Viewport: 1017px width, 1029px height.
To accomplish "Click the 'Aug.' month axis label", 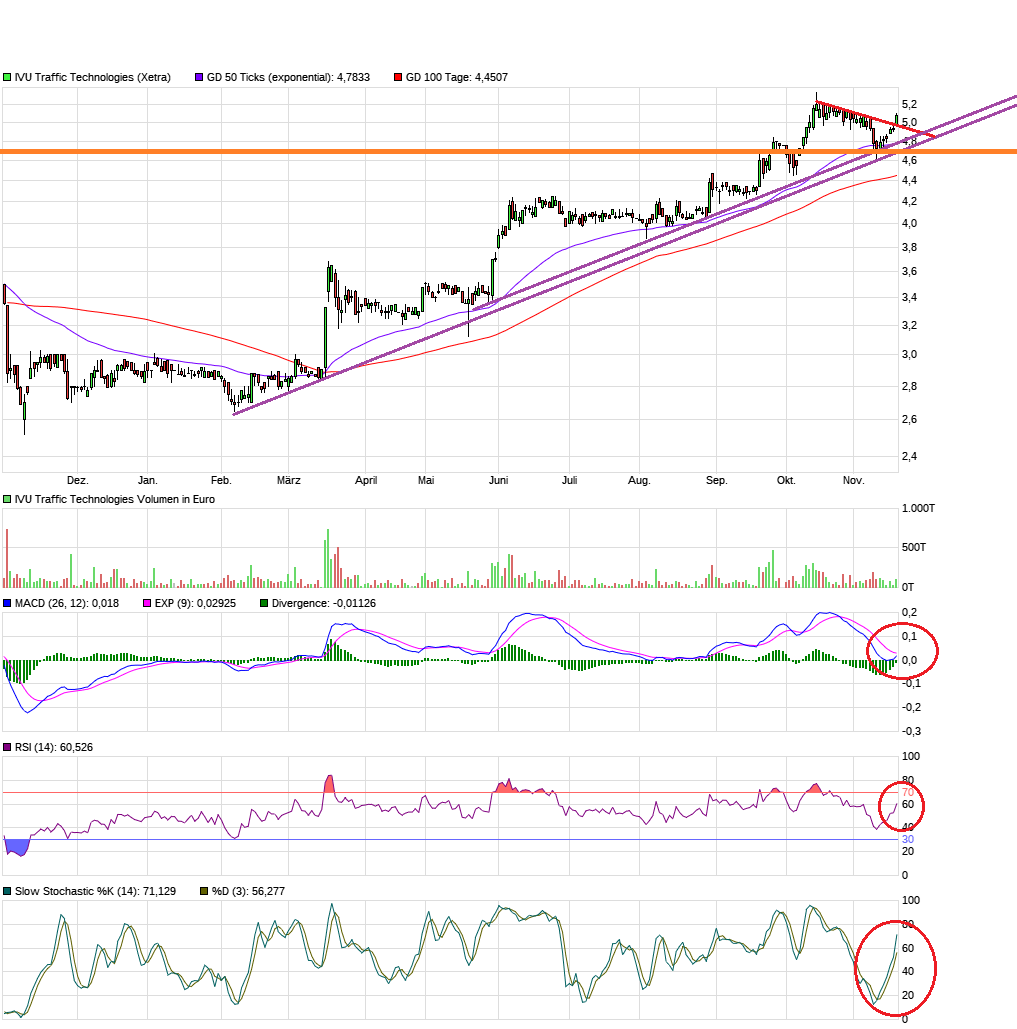I will coord(639,480).
